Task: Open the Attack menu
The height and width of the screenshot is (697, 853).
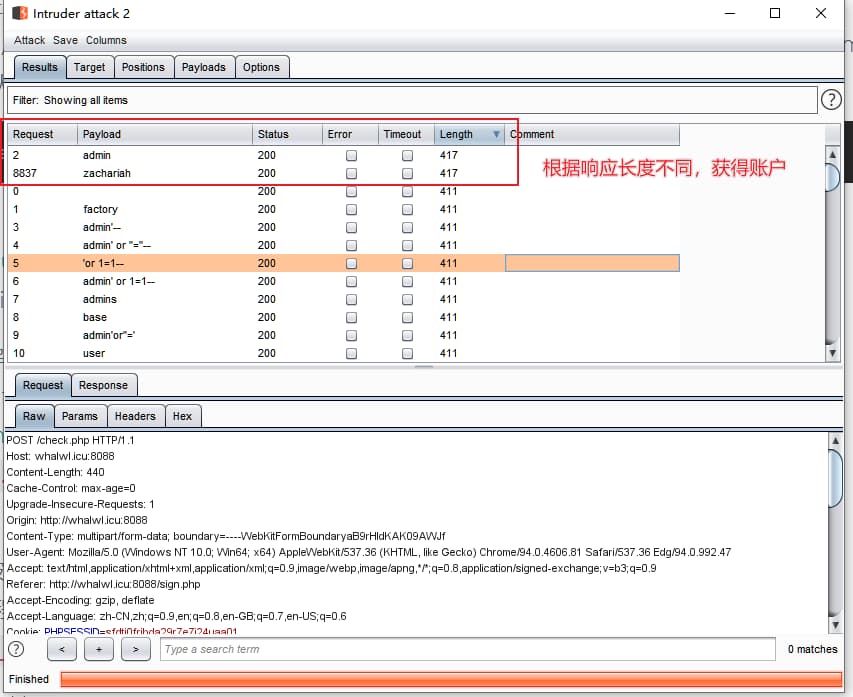Action: (x=29, y=40)
